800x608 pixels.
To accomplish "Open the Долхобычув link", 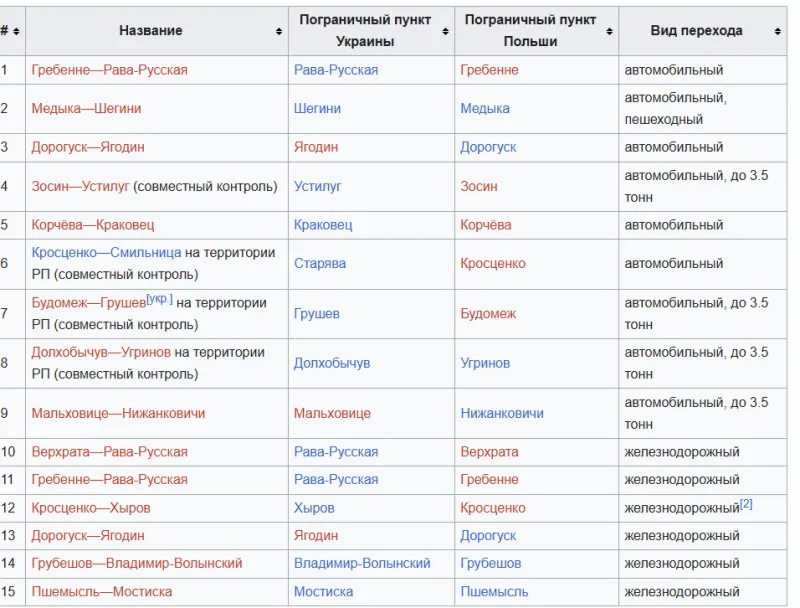I will tap(332, 363).
